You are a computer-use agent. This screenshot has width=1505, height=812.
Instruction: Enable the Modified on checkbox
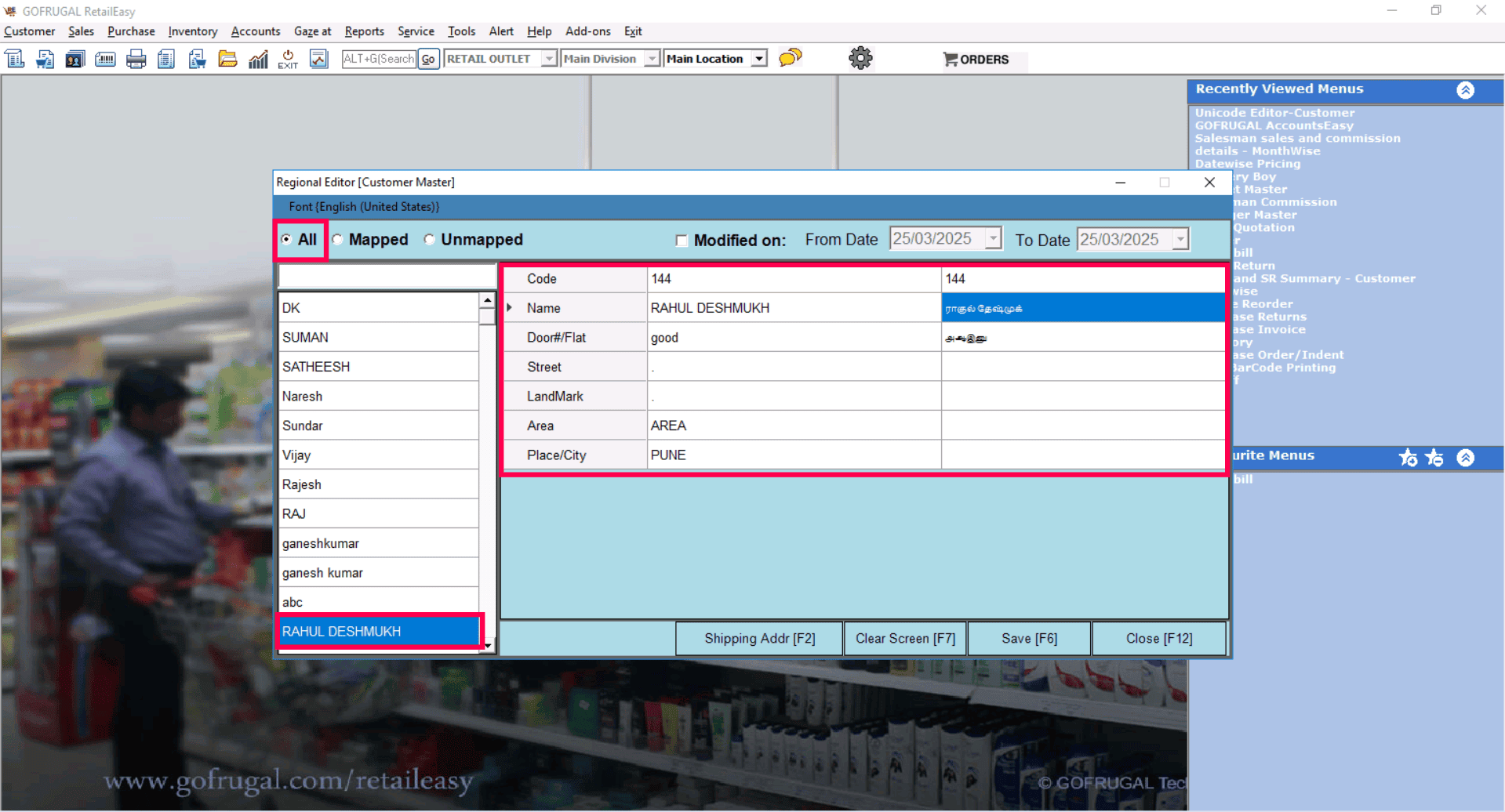click(682, 241)
